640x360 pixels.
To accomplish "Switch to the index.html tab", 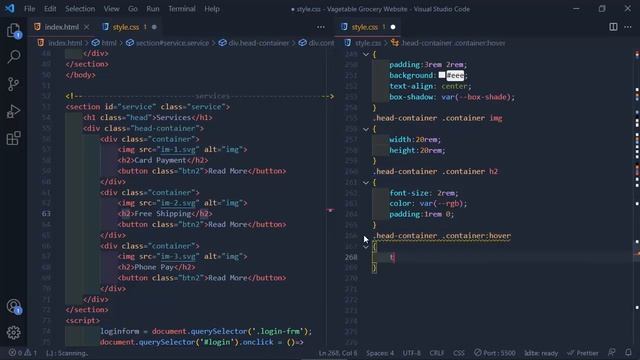I will pos(62,27).
